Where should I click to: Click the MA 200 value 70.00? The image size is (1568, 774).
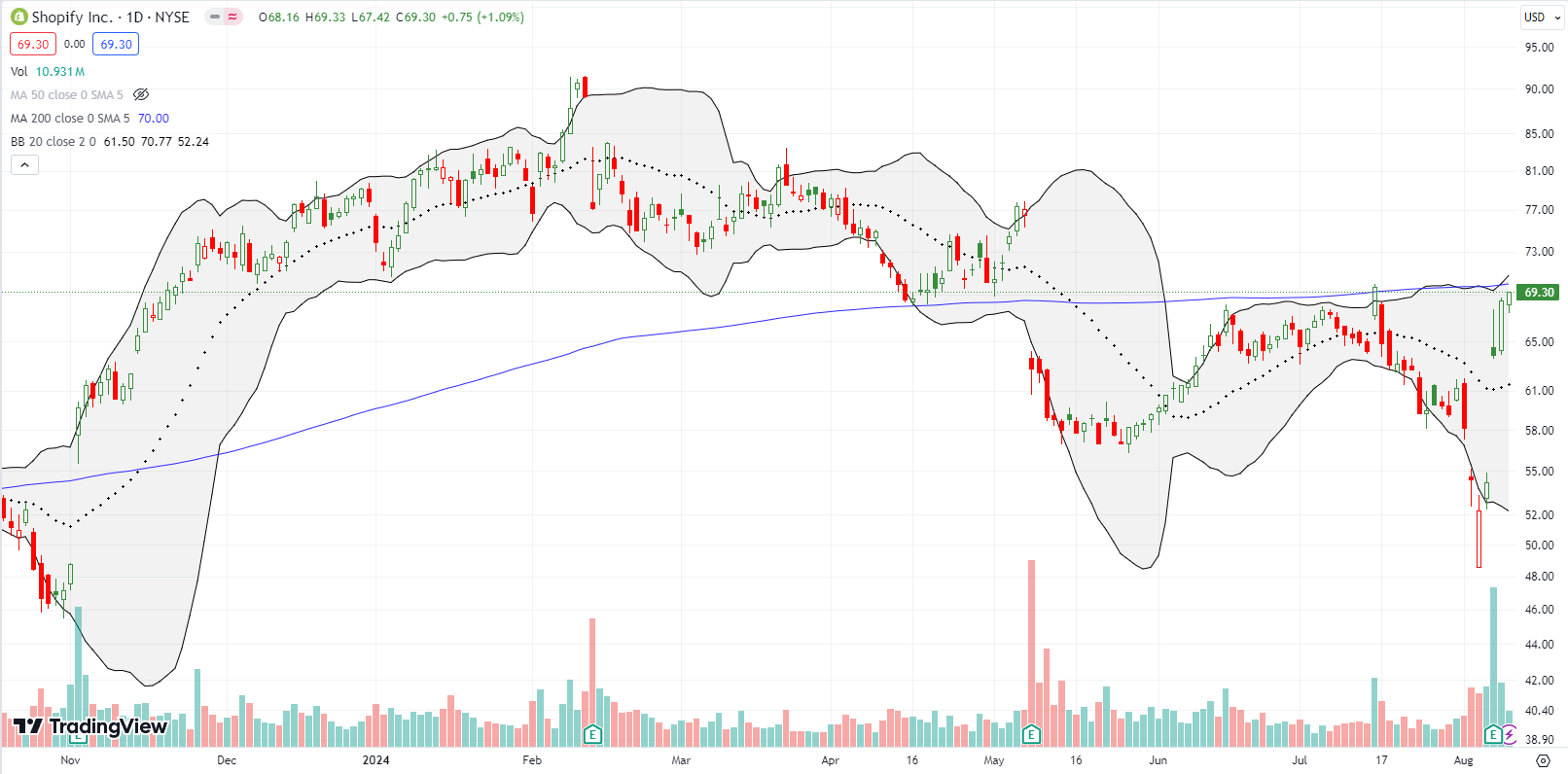click(x=154, y=118)
